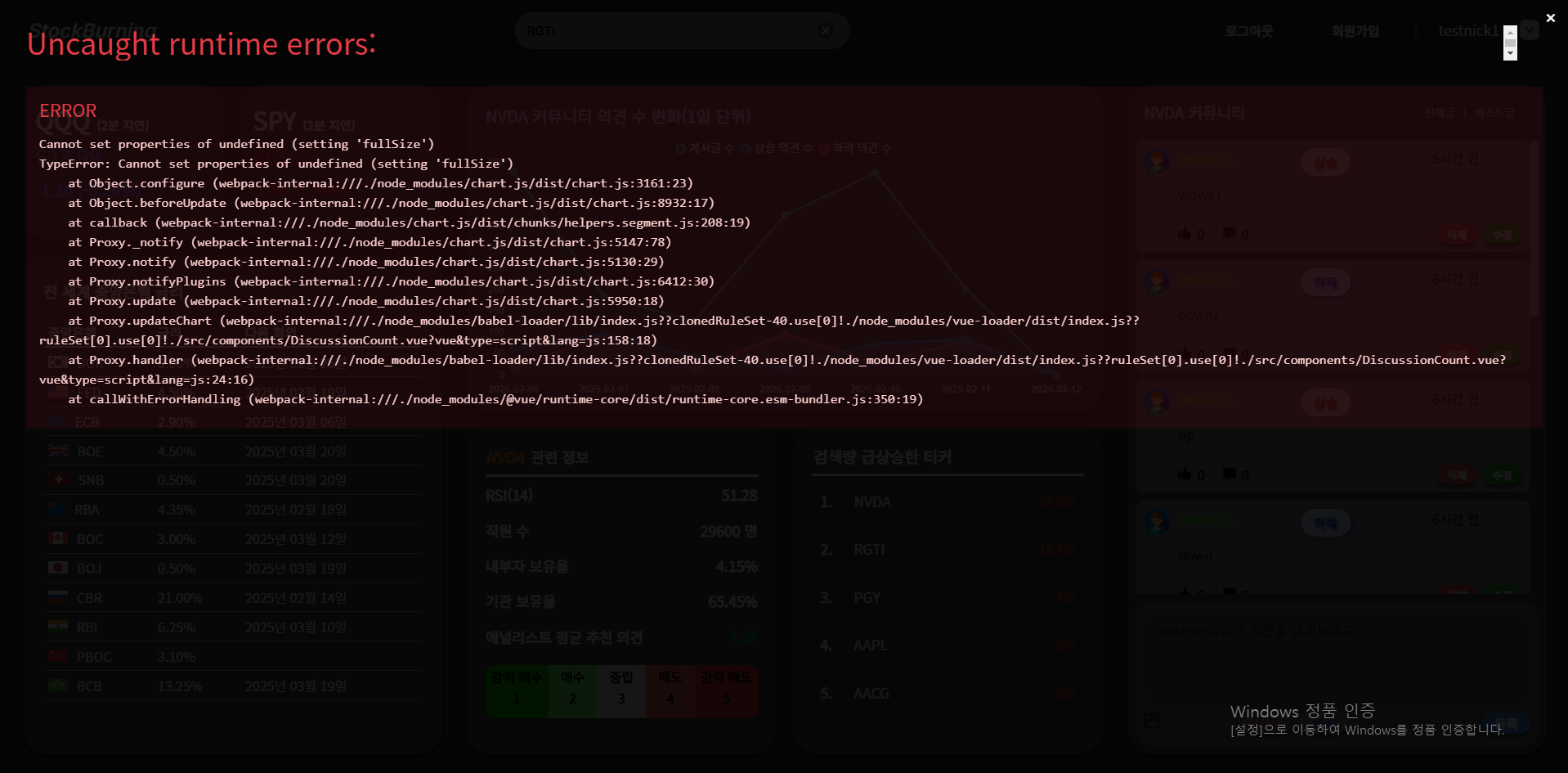Click the BOJ rate 0.50%

pos(176,569)
